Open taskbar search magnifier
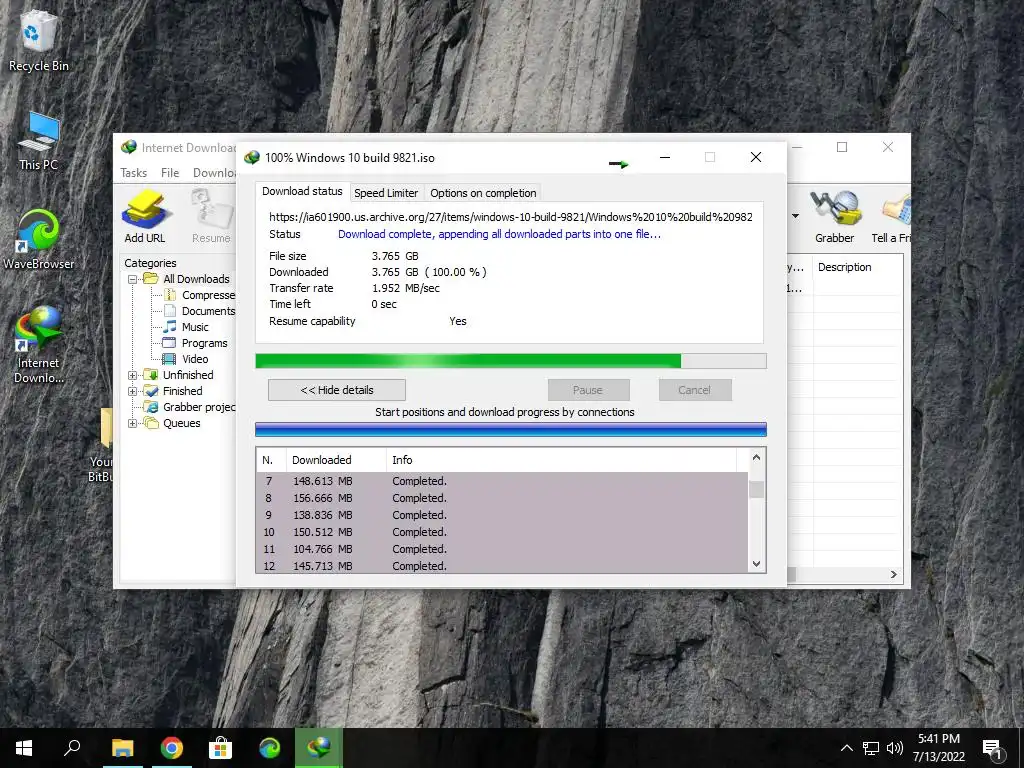Image resolution: width=1024 pixels, height=768 pixels. pos(72,748)
